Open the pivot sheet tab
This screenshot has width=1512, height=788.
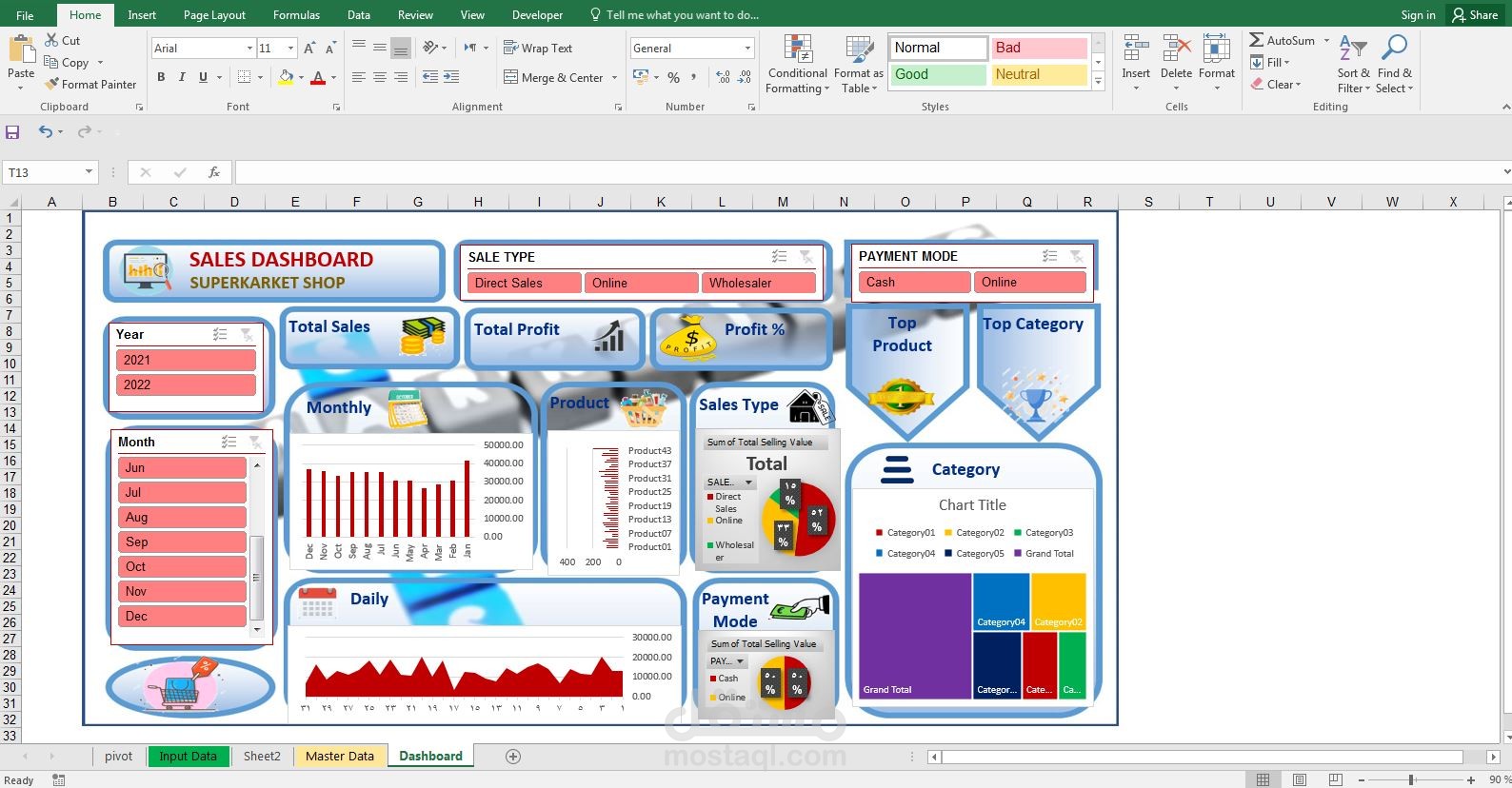tap(119, 756)
